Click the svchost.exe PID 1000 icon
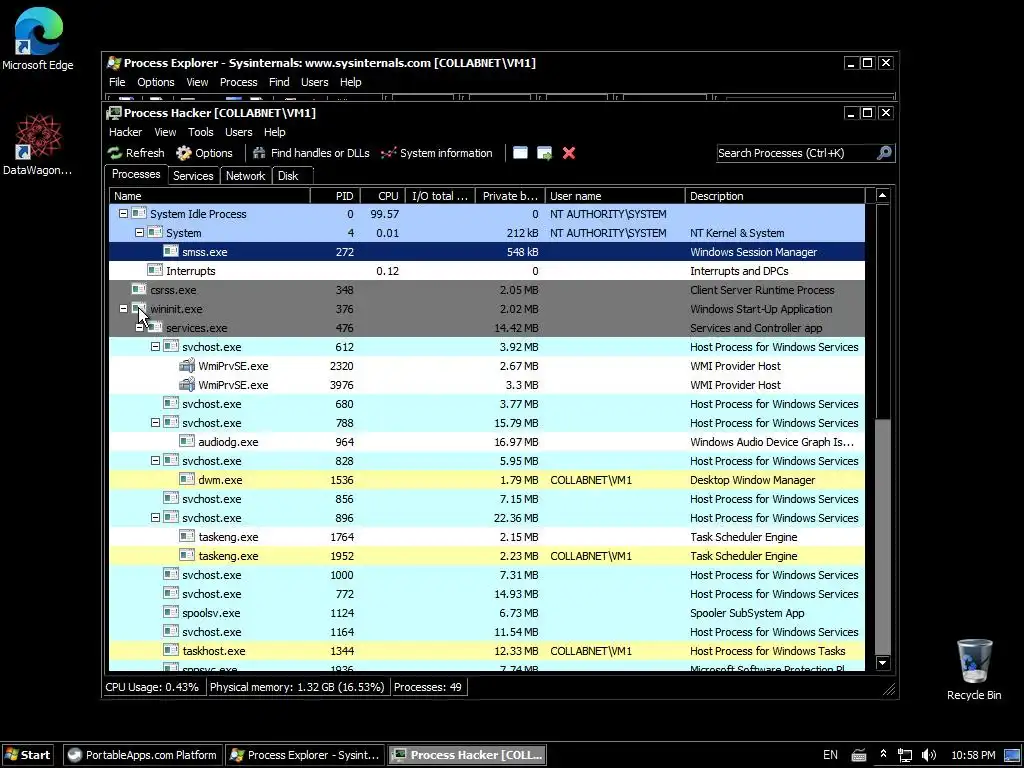 click(x=171, y=575)
